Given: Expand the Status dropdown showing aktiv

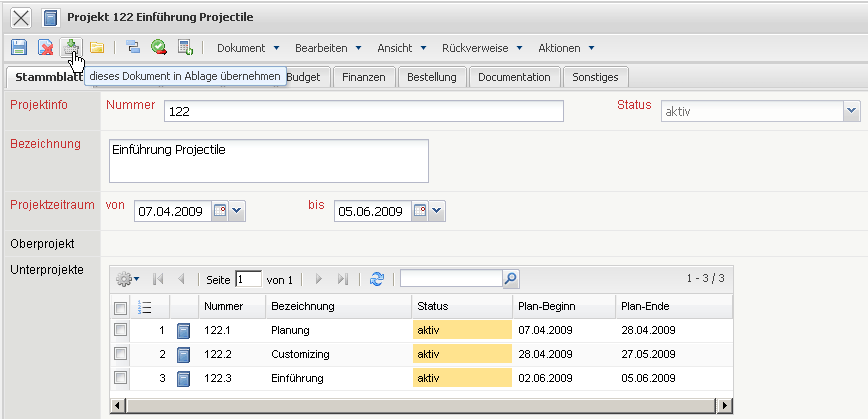Looking at the screenshot, I should [x=851, y=111].
